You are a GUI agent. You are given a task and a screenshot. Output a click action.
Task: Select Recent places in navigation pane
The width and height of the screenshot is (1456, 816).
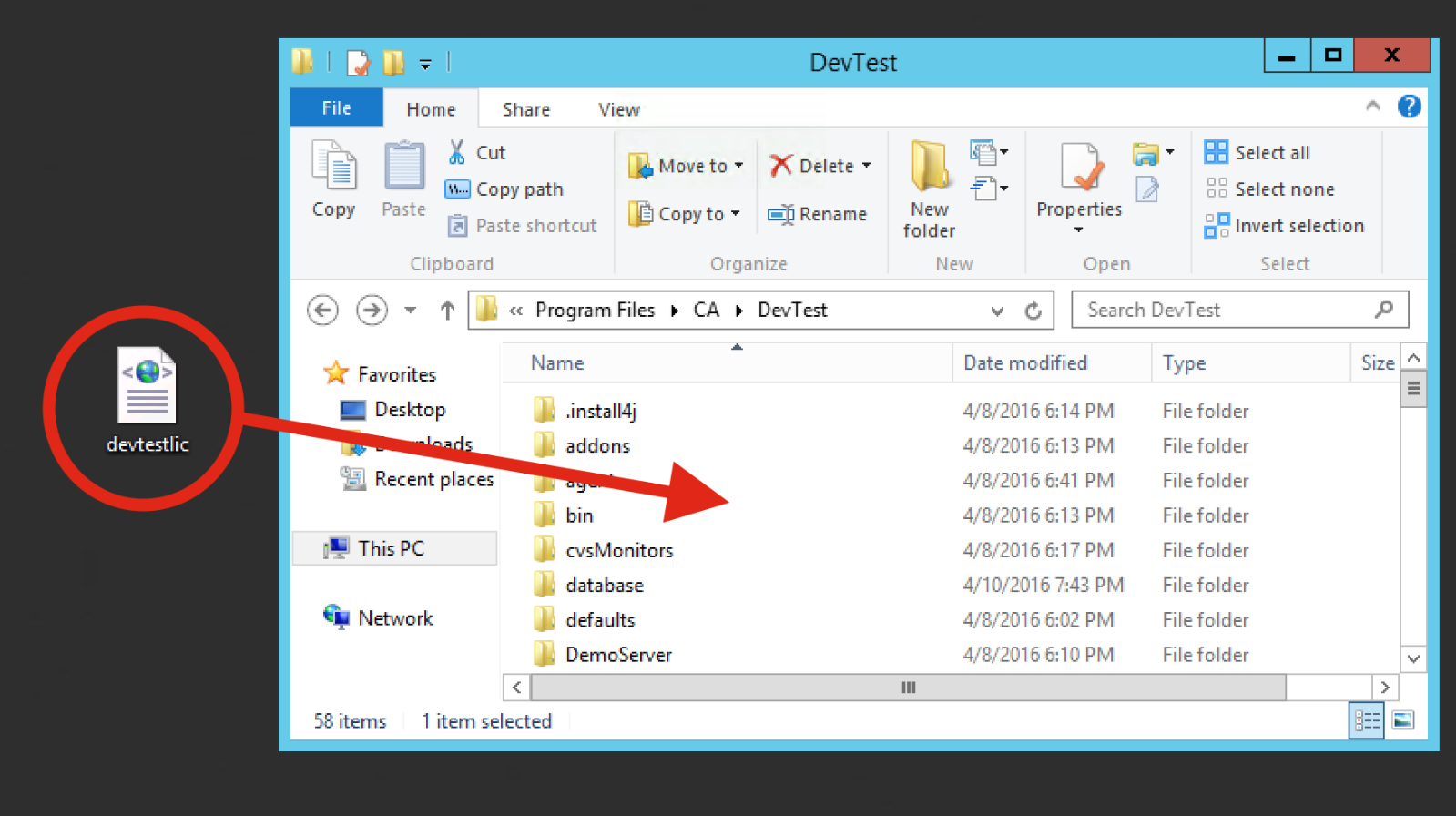click(x=417, y=479)
